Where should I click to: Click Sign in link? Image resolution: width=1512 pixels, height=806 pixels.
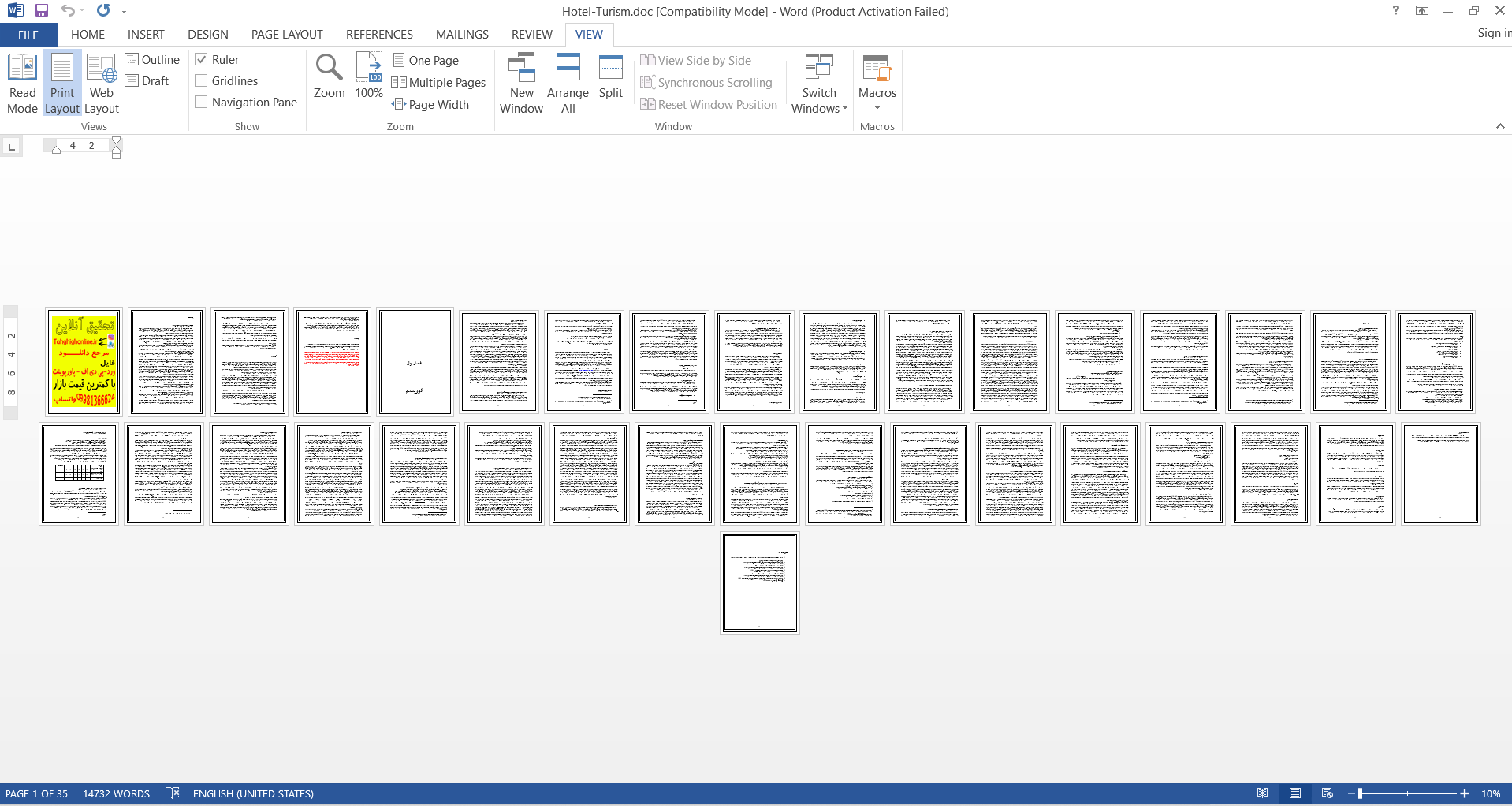[x=1494, y=33]
